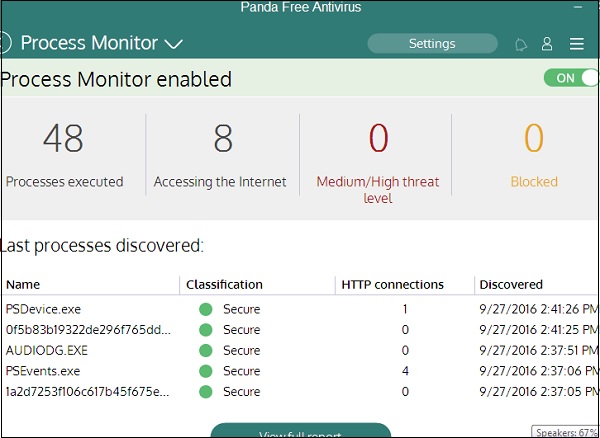Click green Secure dot for PSEvents.exe
The height and width of the screenshot is (438, 600).
pos(206,371)
